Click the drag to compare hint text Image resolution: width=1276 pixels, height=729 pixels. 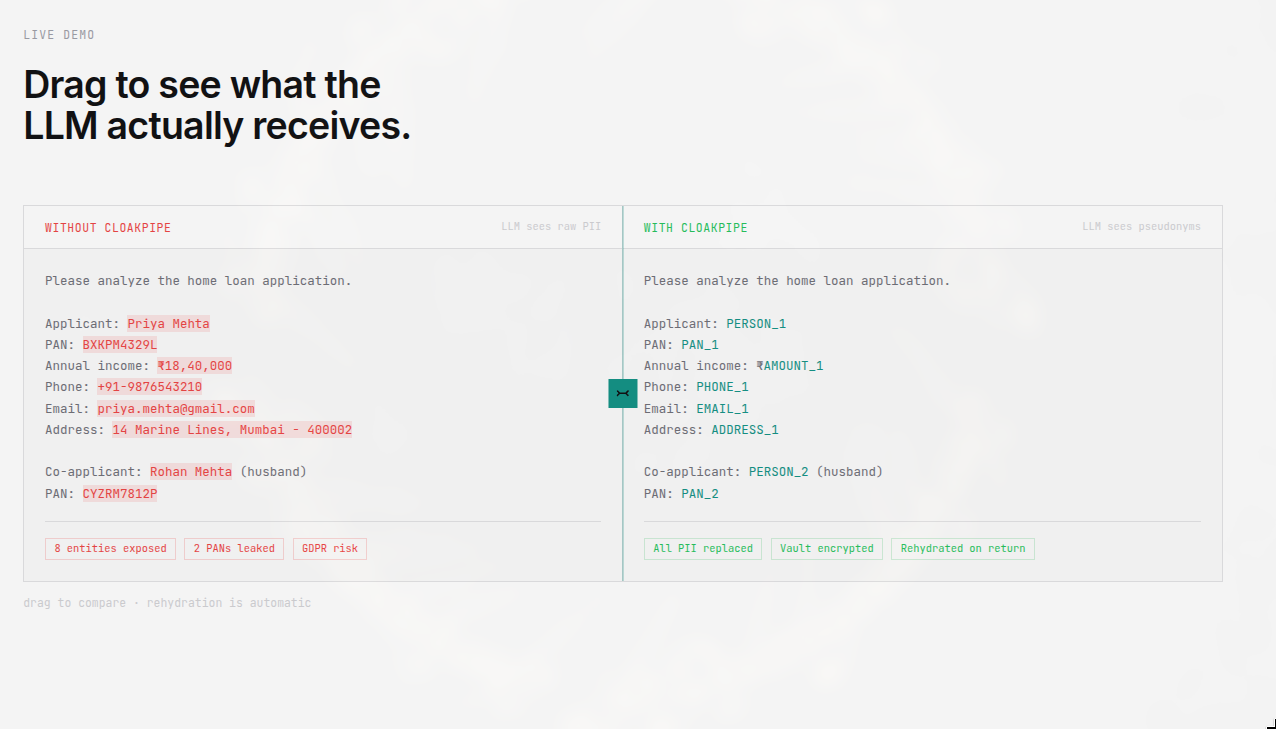tap(167, 602)
